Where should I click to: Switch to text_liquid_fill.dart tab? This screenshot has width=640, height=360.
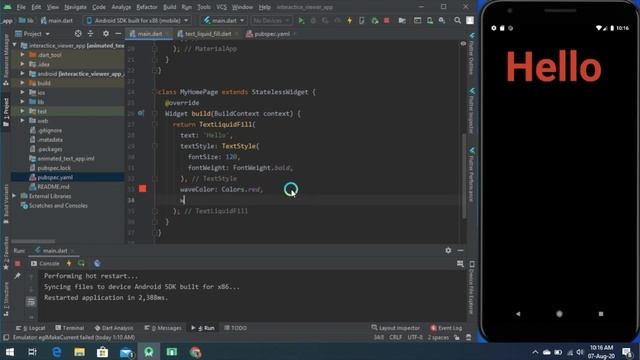207,34
